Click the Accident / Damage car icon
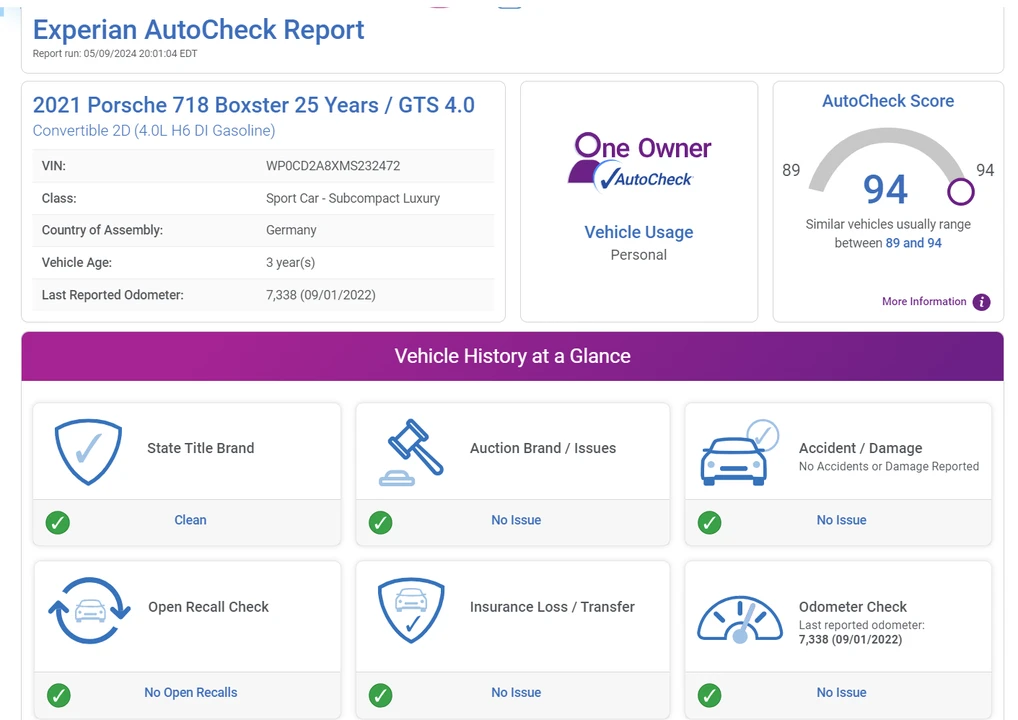 click(739, 453)
